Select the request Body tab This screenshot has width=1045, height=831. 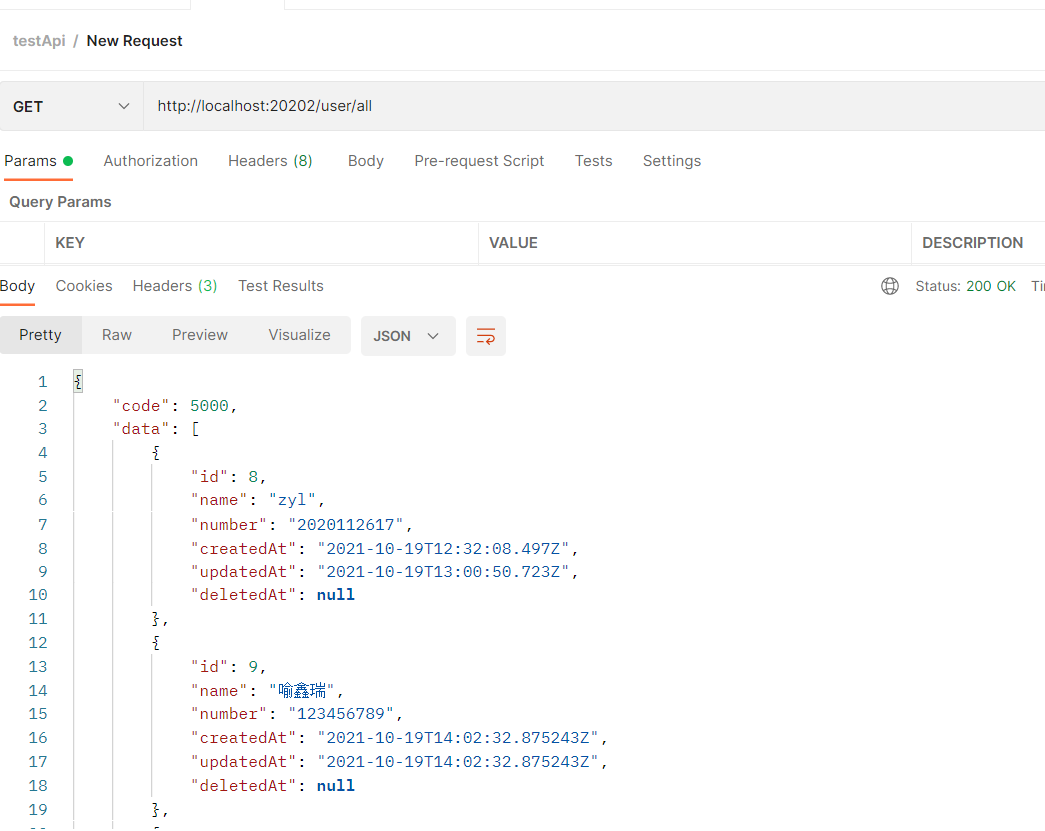(366, 161)
